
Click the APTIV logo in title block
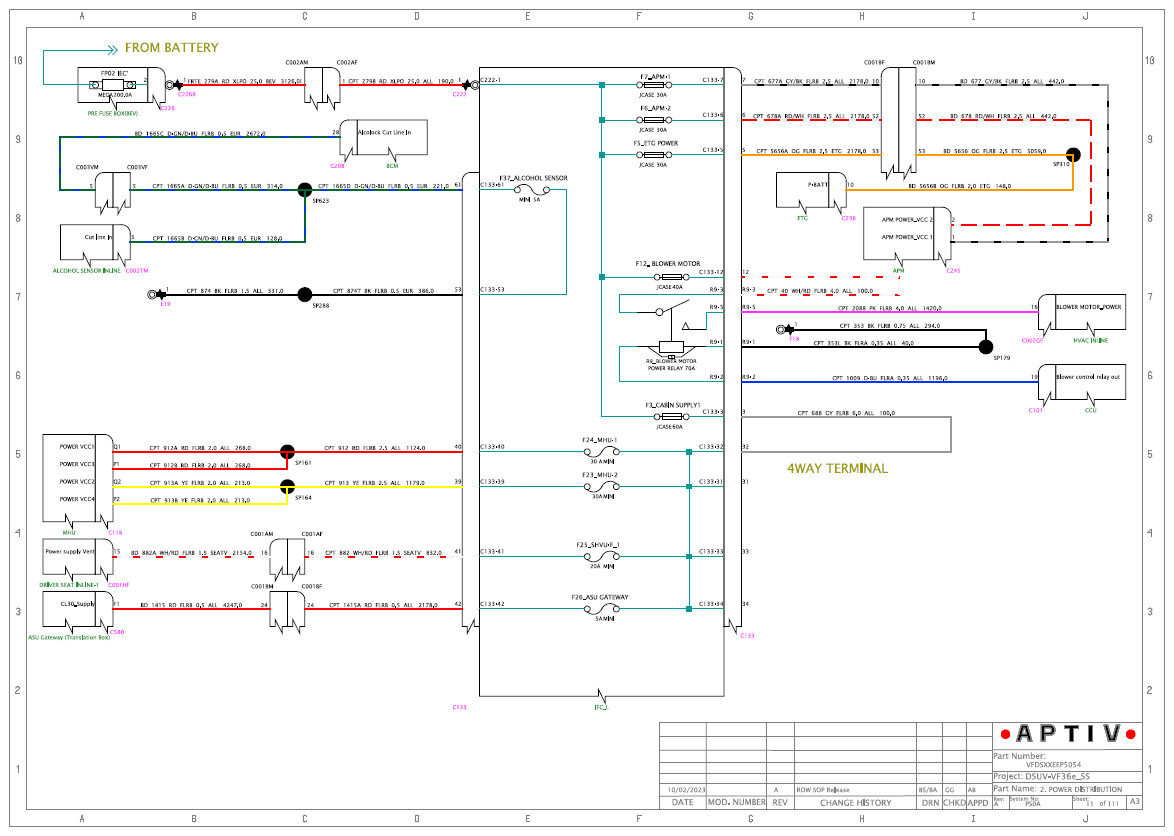pos(1068,734)
